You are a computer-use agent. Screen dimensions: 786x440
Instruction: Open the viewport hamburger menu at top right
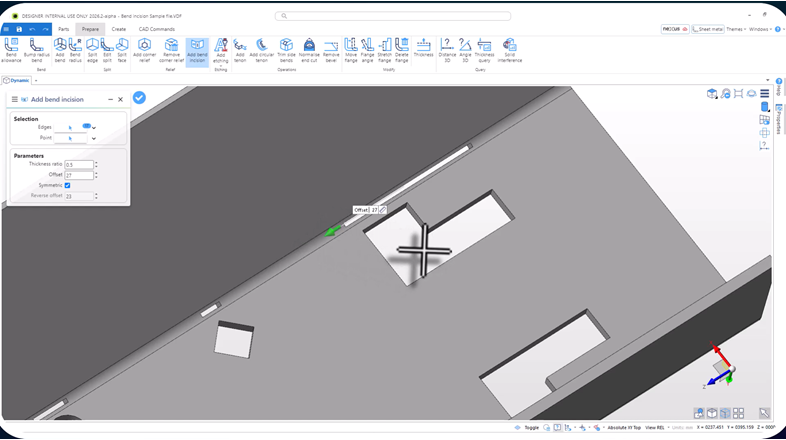764,93
